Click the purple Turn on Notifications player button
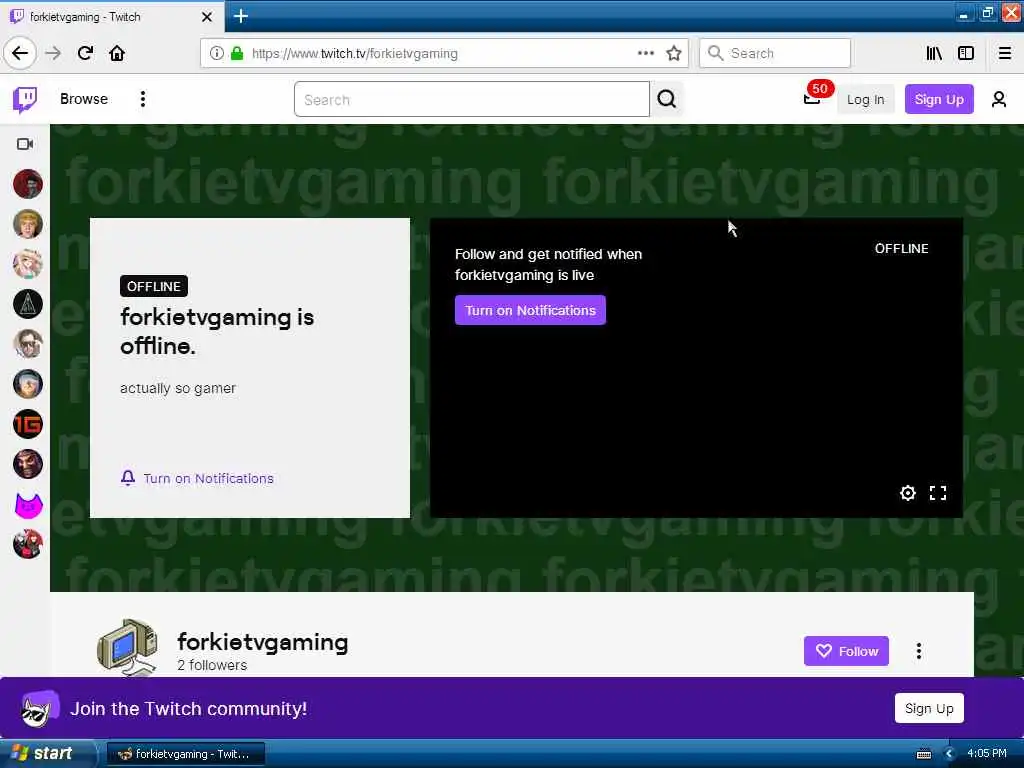 point(530,310)
